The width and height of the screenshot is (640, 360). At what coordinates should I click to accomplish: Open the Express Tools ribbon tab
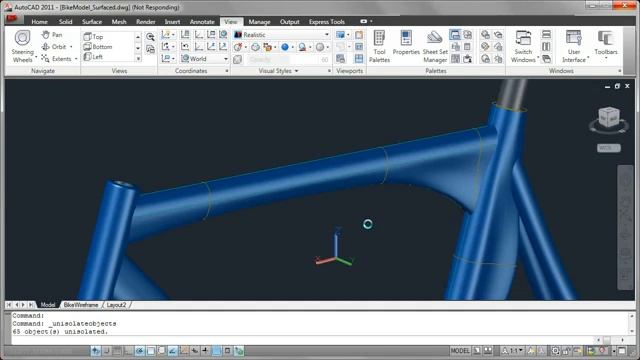click(x=327, y=22)
